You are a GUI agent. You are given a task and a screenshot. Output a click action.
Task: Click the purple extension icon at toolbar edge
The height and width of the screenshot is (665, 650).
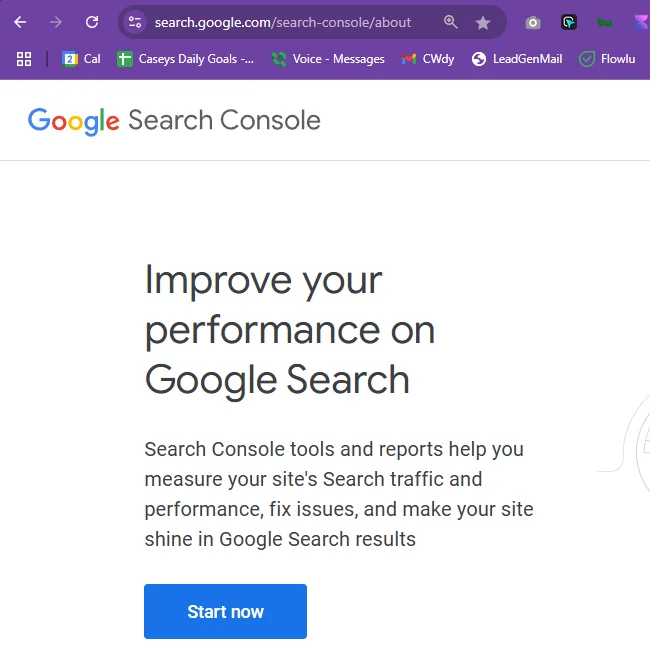(x=640, y=22)
